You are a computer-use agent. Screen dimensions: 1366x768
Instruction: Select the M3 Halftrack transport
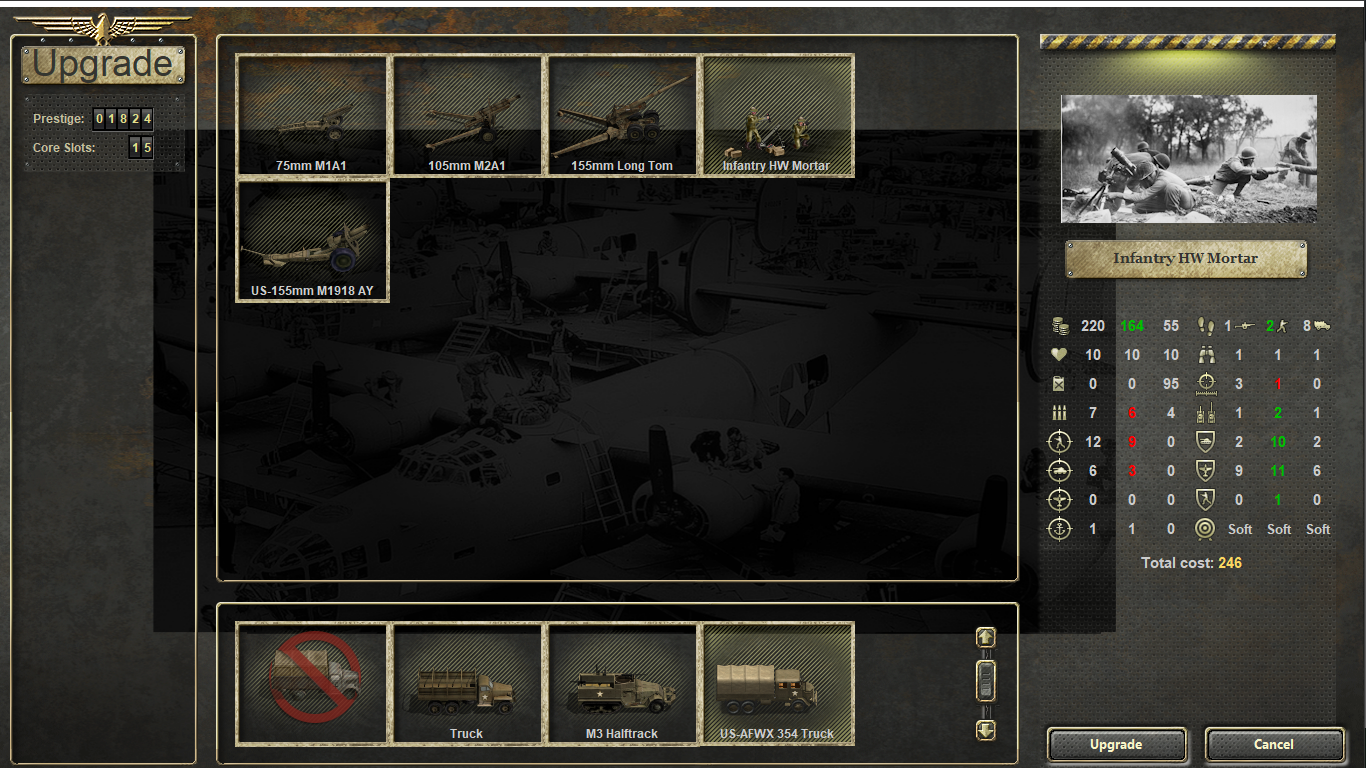(622, 684)
